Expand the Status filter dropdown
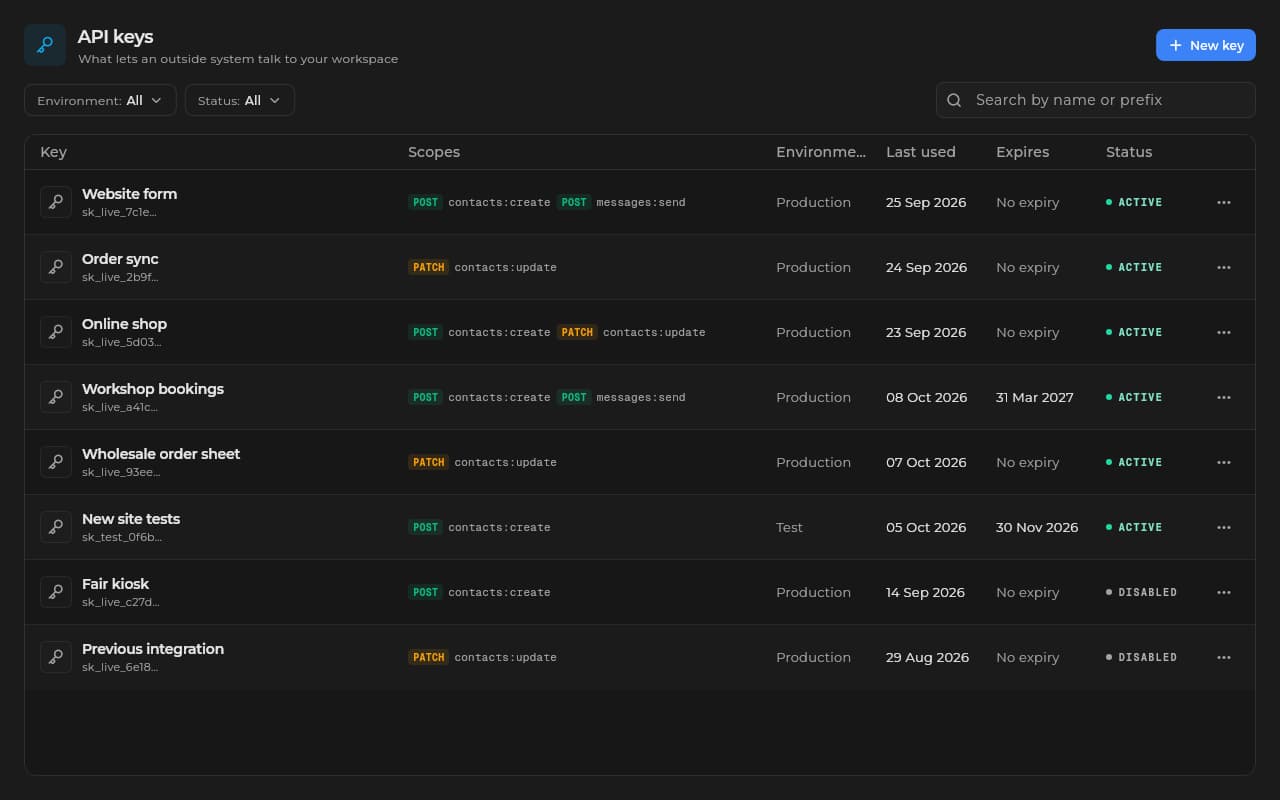This screenshot has height=800, width=1280. pos(240,100)
